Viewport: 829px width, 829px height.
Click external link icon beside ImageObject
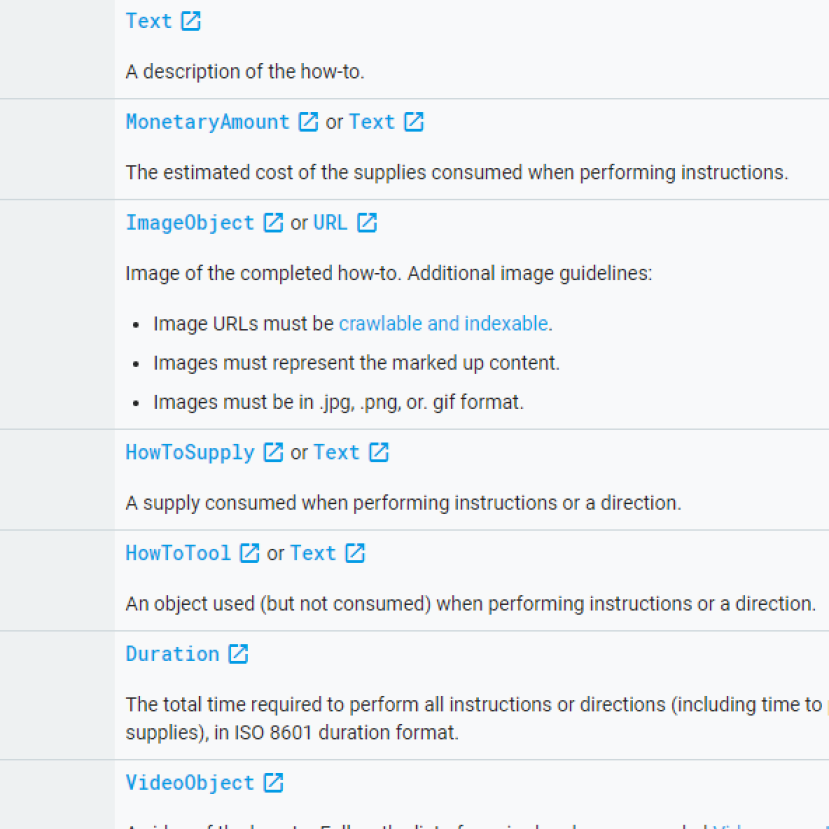click(273, 223)
